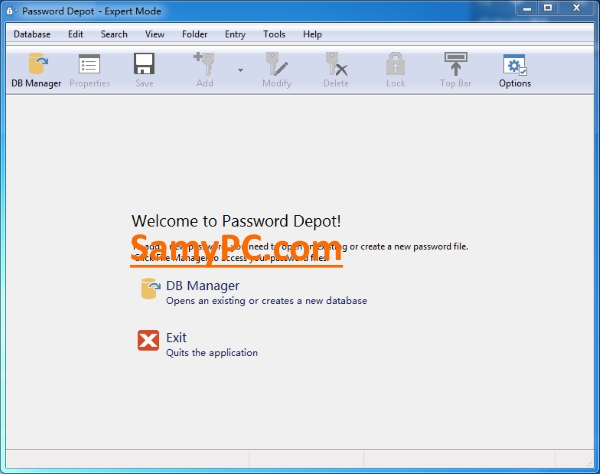The image size is (600, 474).
Task: Open the Folder menu
Action: [194, 34]
